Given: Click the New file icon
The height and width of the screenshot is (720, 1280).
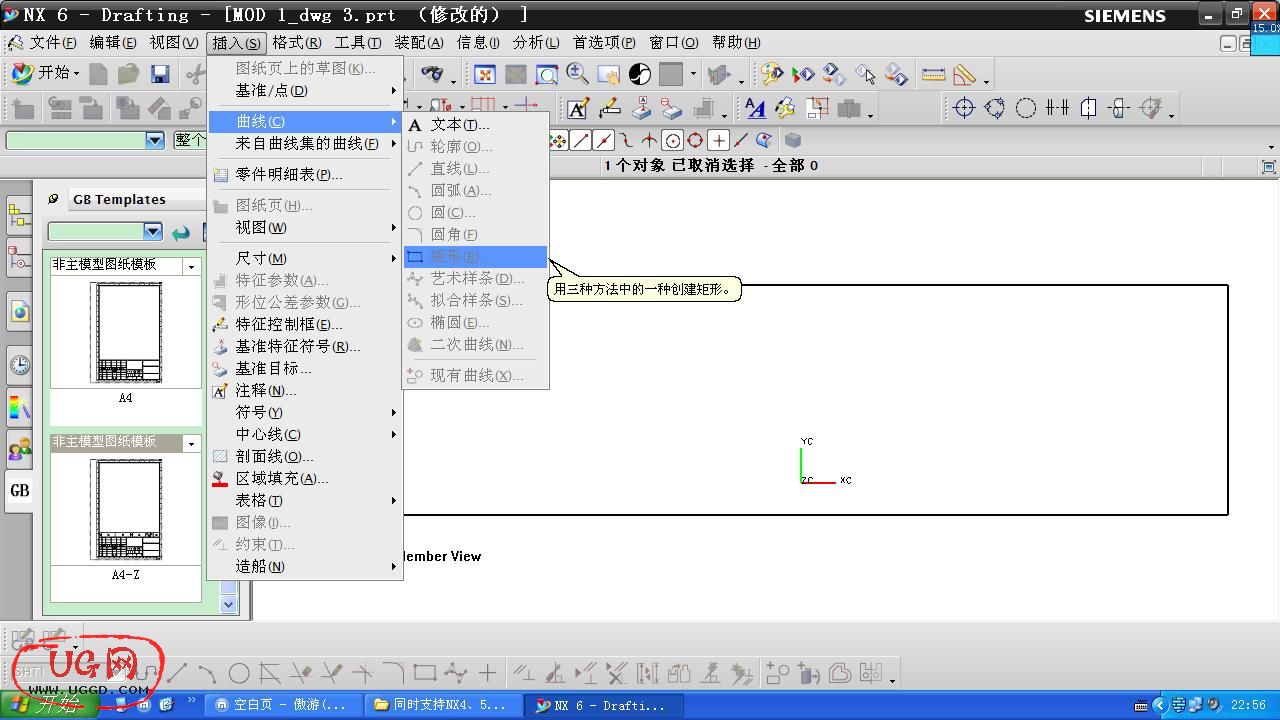Looking at the screenshot, I should [x=98, y=74].
